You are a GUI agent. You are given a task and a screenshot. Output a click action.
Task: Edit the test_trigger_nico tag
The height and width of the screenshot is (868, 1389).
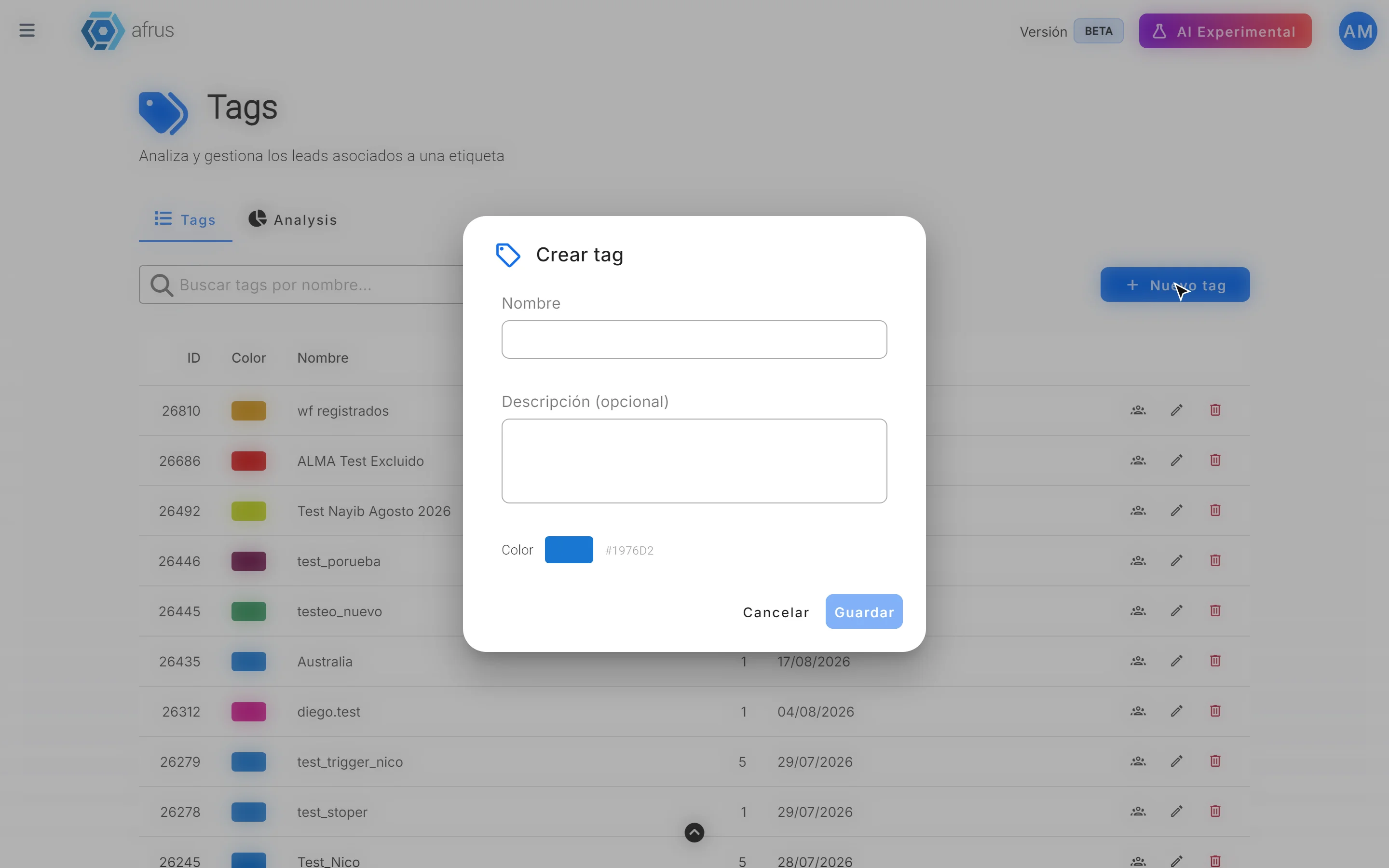click(1177, 761)
